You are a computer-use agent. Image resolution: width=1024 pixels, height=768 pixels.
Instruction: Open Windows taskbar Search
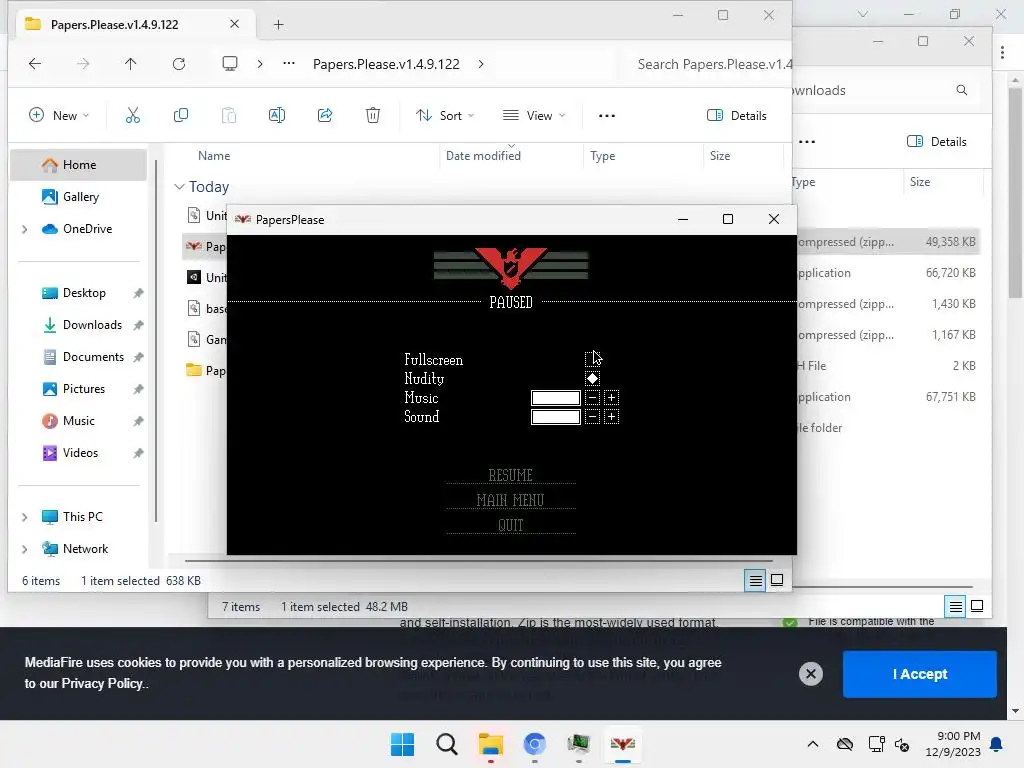(x=447, y=744)
